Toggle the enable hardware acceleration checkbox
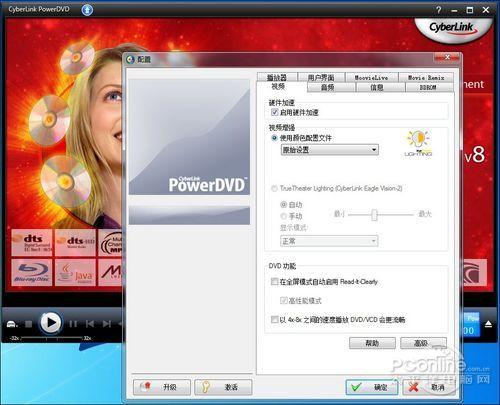Screen dimensions: 500x405 tap(275, 112)
